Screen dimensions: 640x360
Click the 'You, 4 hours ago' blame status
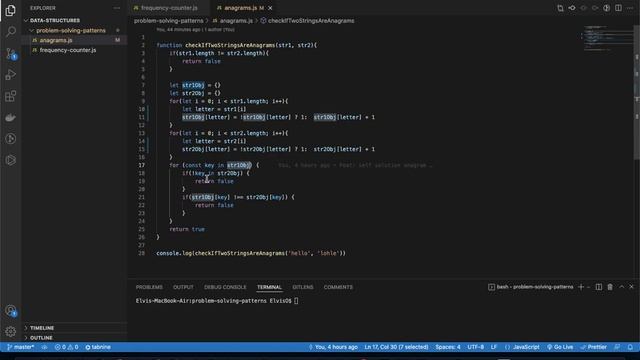333,347
